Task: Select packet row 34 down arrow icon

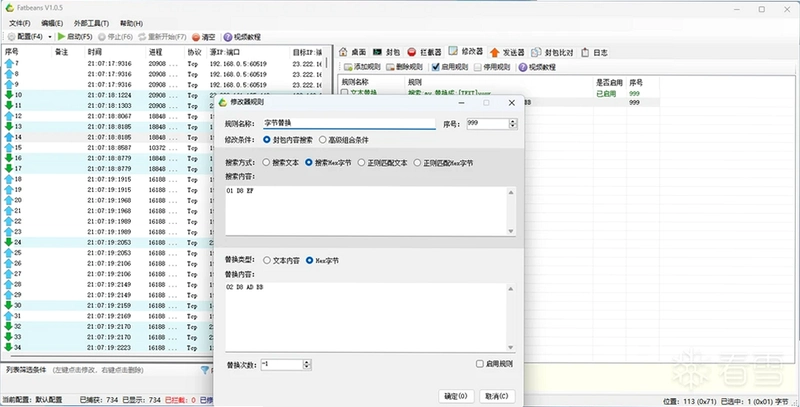Action: 9,347
